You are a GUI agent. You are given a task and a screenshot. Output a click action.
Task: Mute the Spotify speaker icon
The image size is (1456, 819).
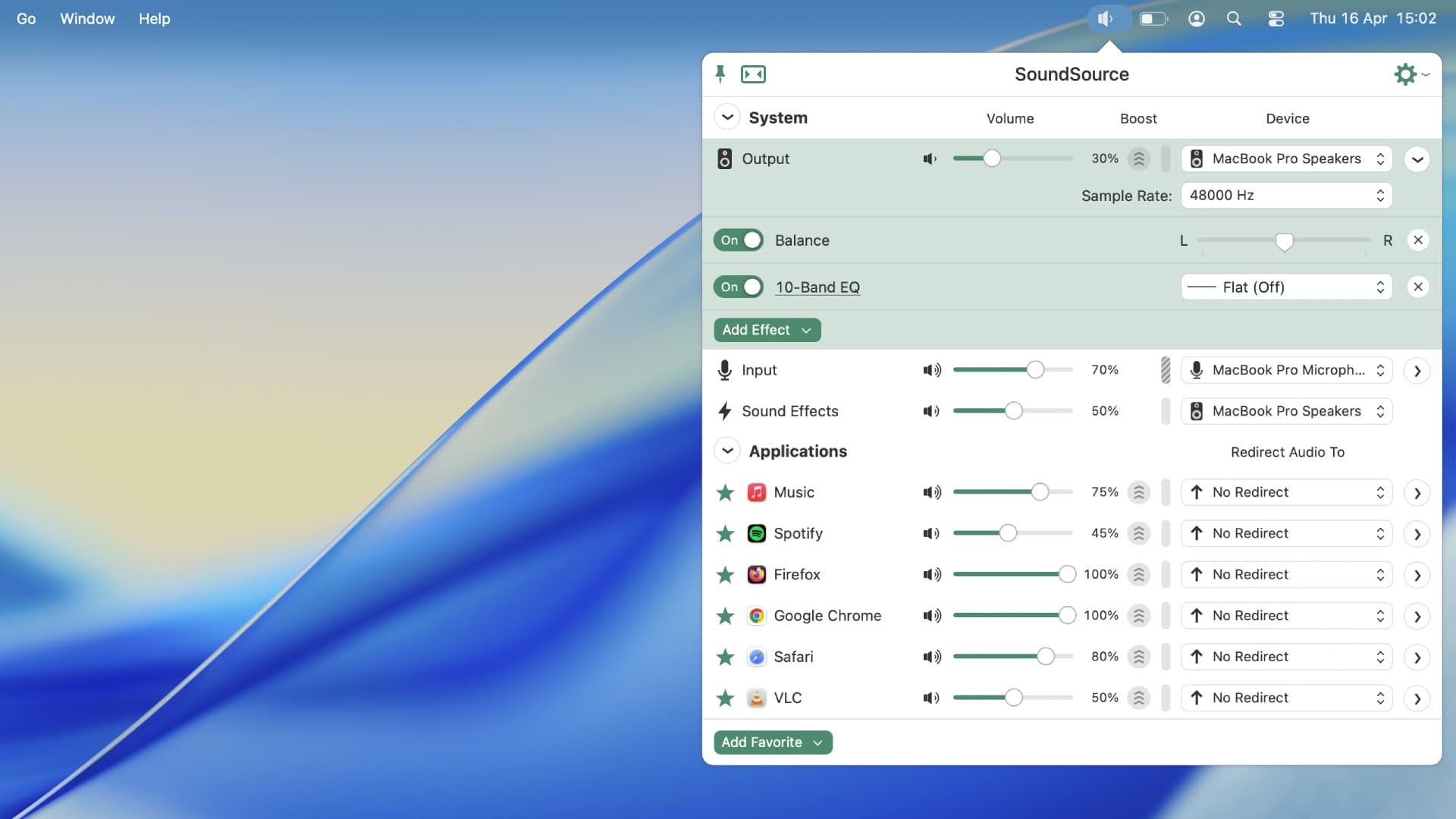(931, 533)
